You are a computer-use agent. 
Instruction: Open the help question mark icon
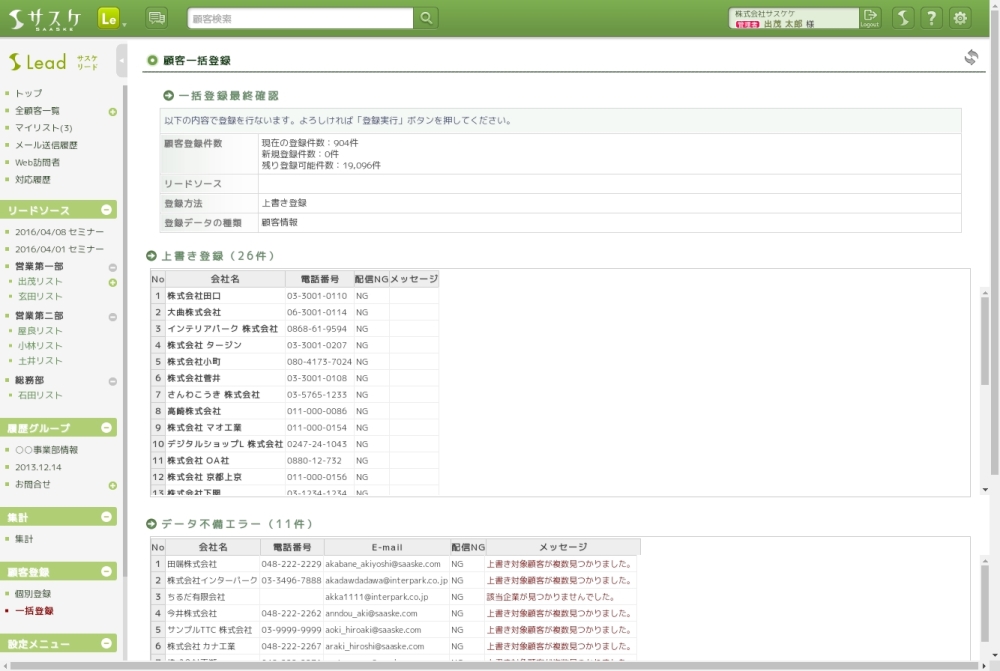(x=931, y=18)
